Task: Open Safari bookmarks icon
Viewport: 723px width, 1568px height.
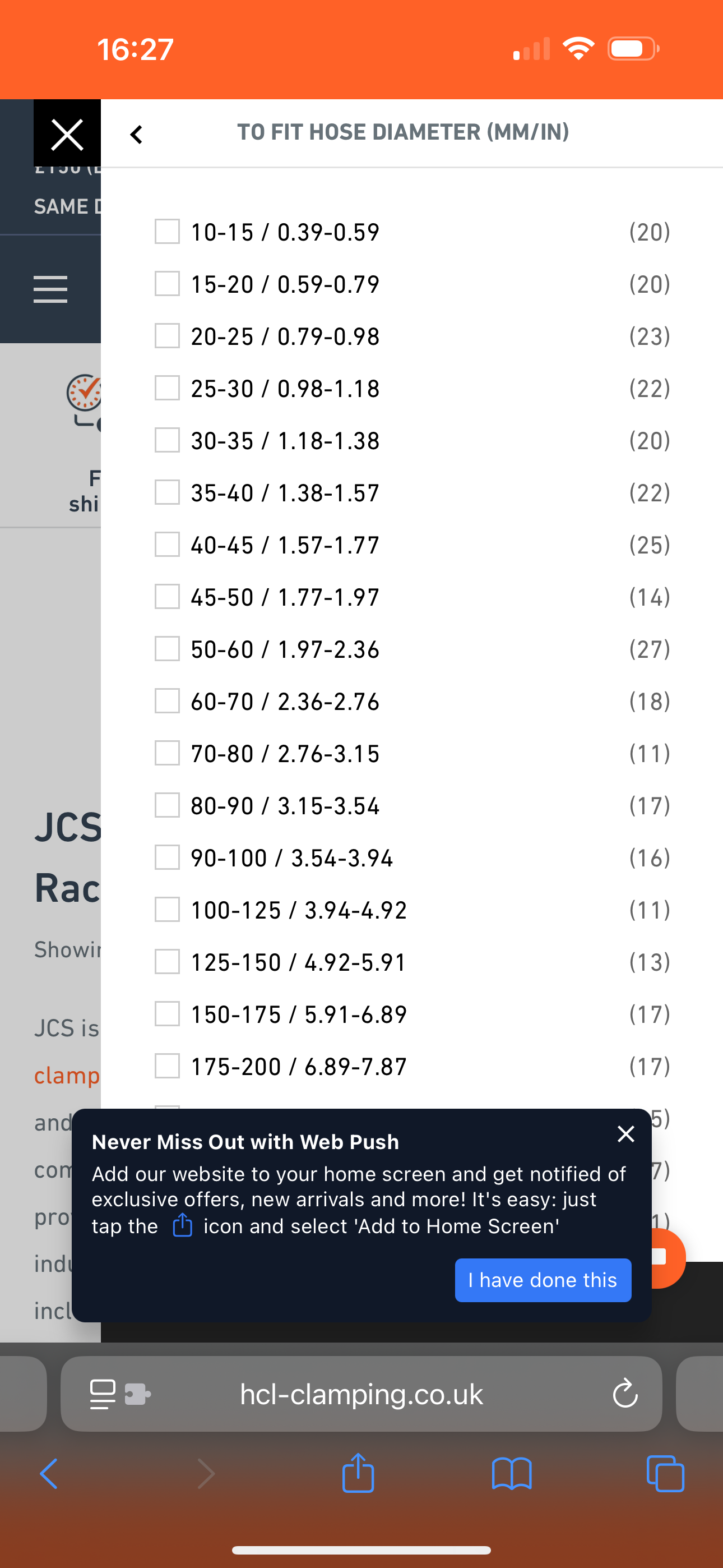Action: tap(512, 1474)
